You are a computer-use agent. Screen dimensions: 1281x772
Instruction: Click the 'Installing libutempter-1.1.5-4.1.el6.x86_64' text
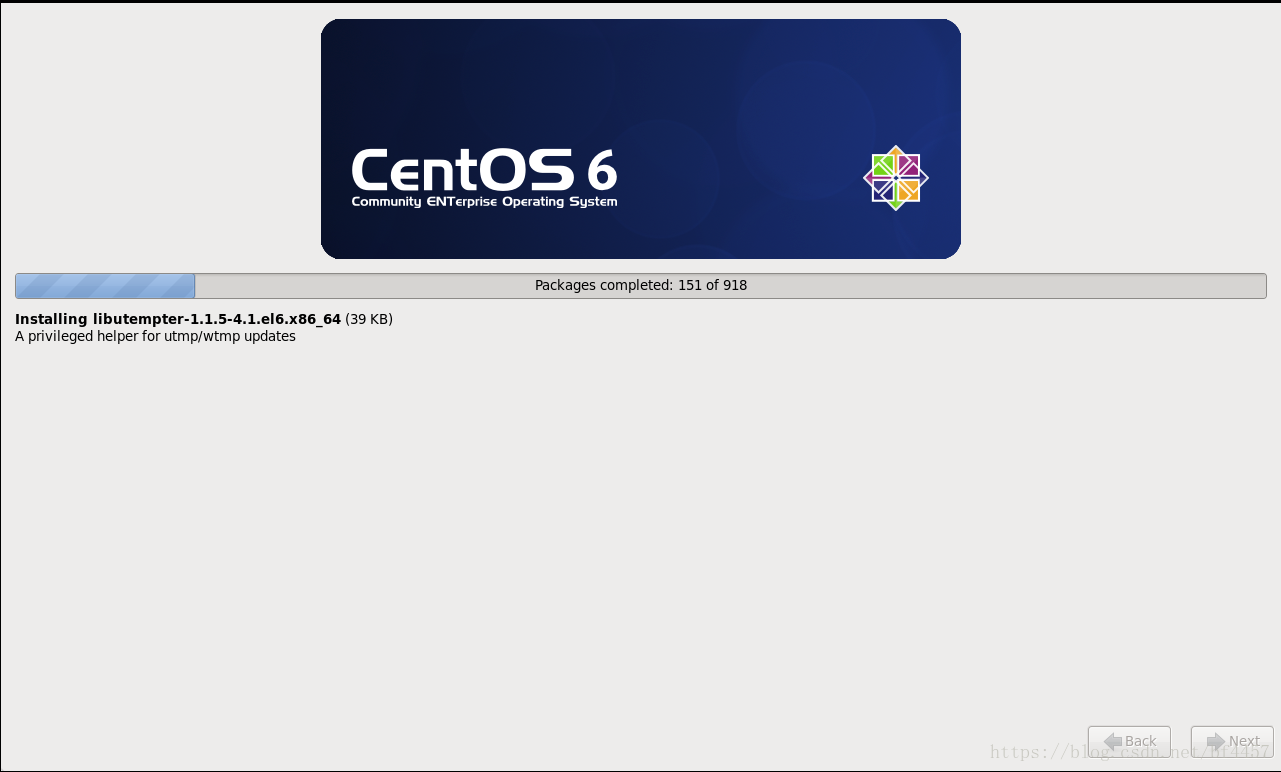(x=178, y=319)
